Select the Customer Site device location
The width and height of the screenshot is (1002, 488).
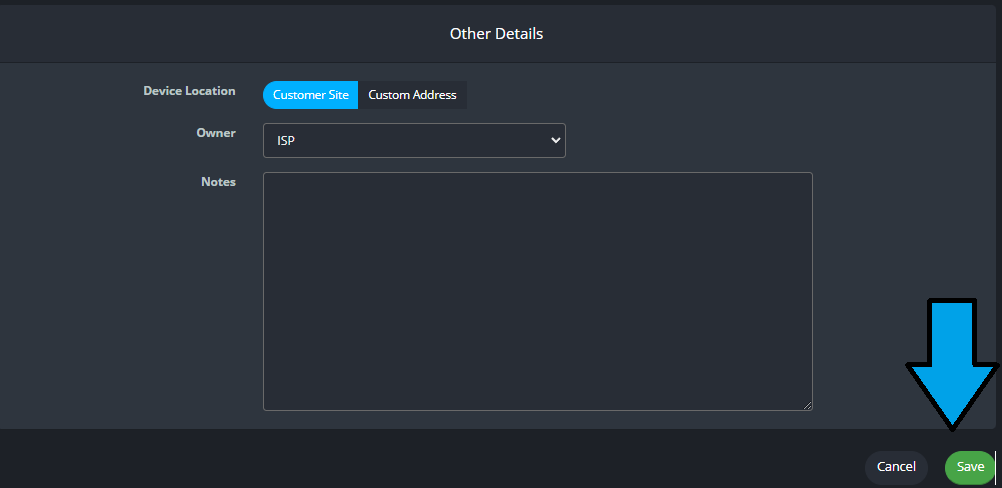pos(310,95)
